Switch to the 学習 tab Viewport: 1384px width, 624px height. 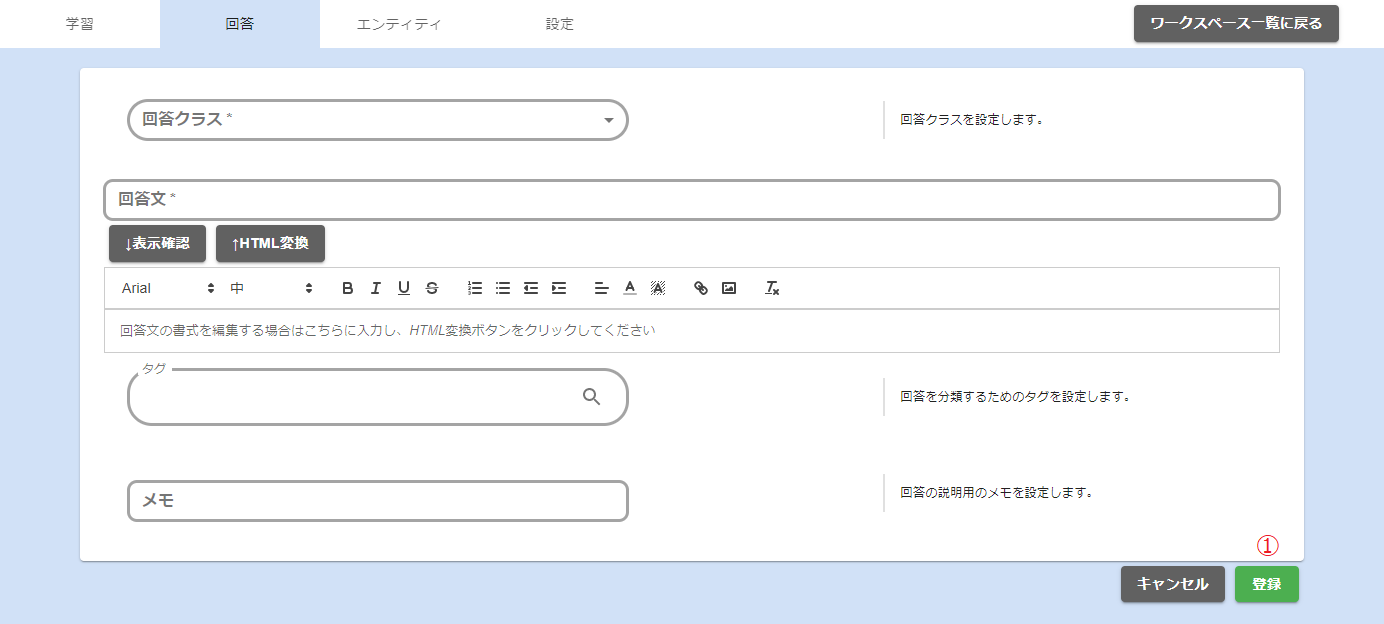coord(80,24)
